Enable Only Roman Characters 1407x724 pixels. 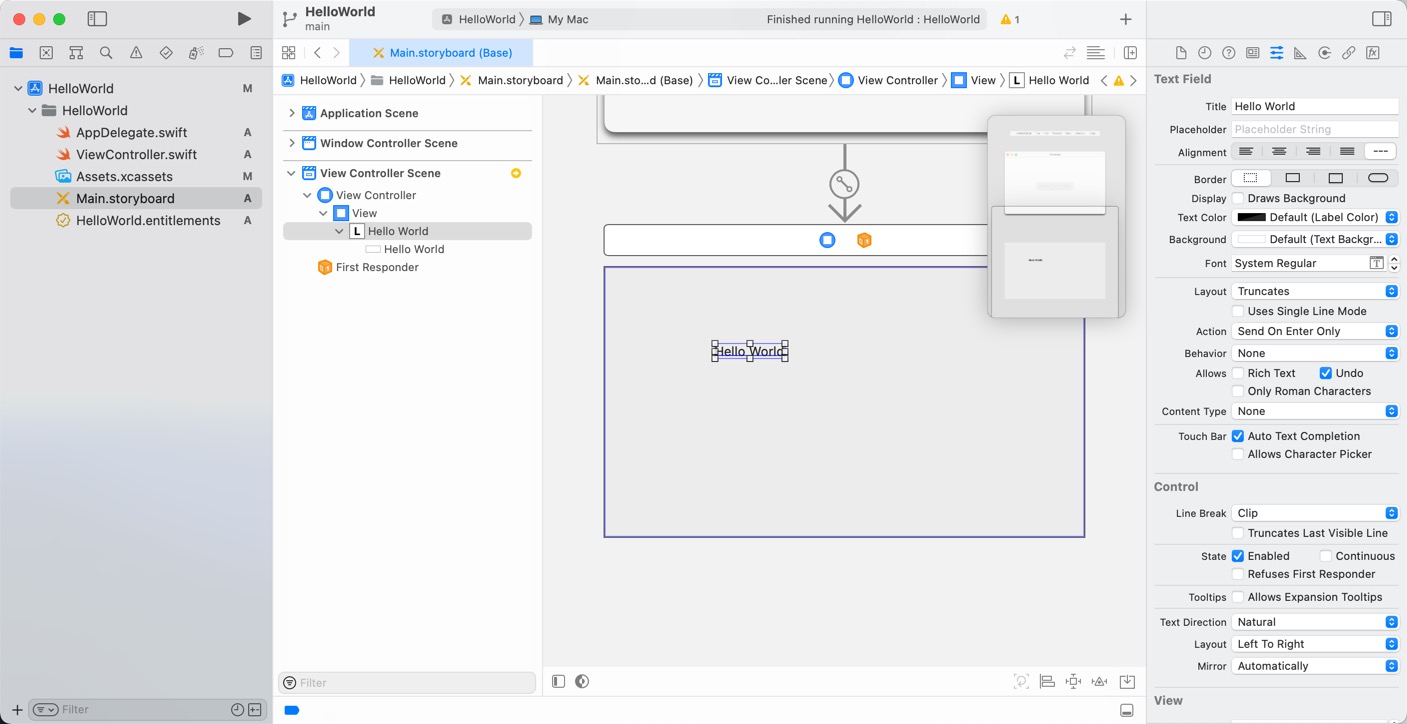1238,391
